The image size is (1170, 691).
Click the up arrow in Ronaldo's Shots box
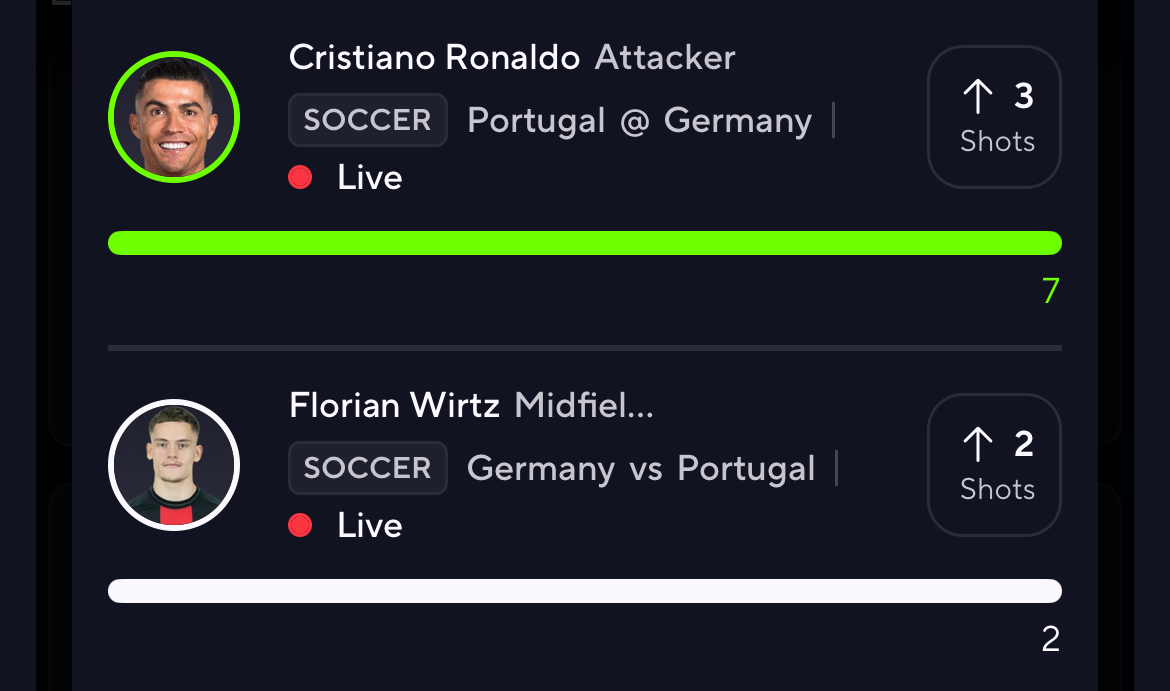click(977, 97)
